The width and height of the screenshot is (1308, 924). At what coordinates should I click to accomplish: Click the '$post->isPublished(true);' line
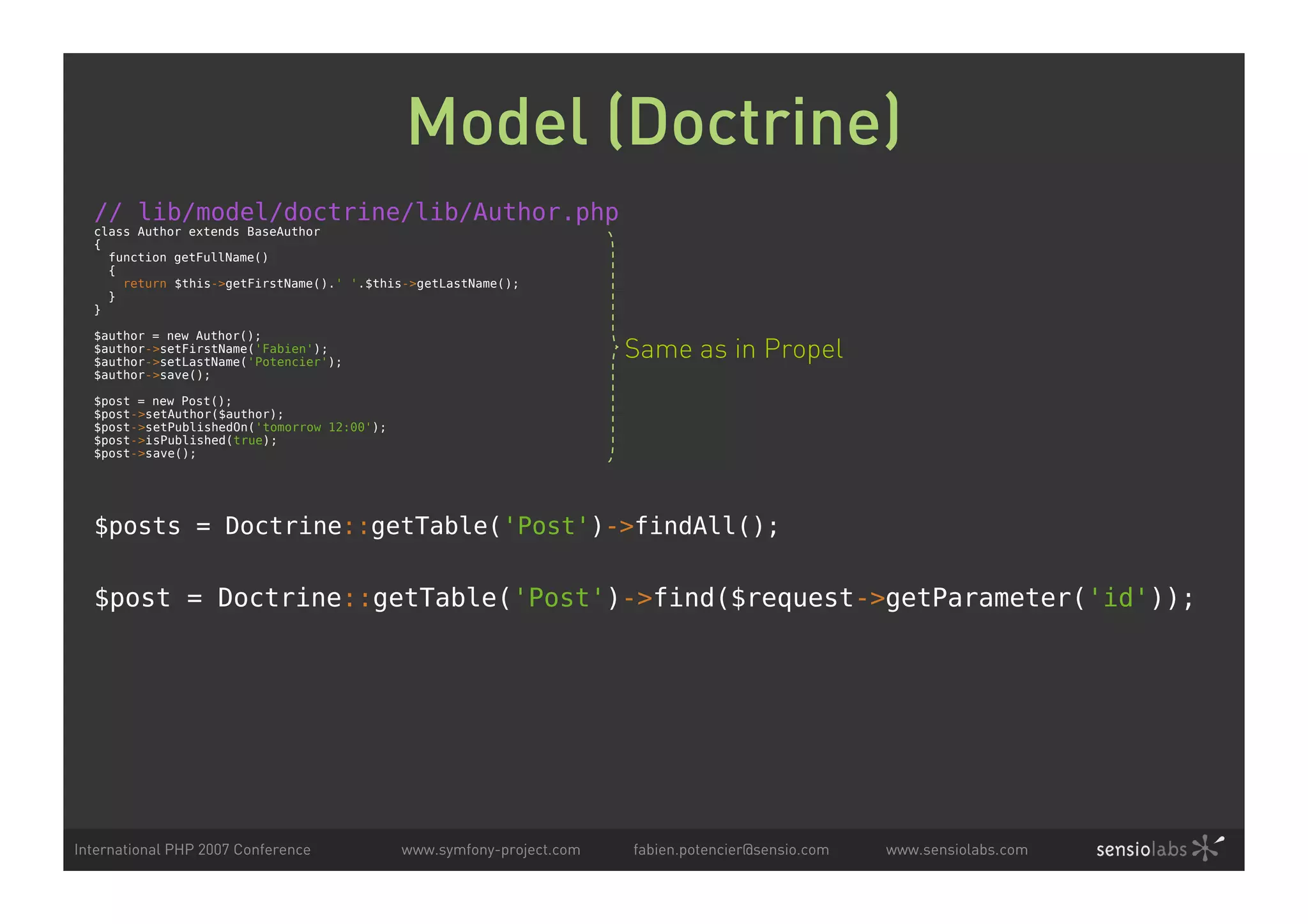(x=185, y=441)
